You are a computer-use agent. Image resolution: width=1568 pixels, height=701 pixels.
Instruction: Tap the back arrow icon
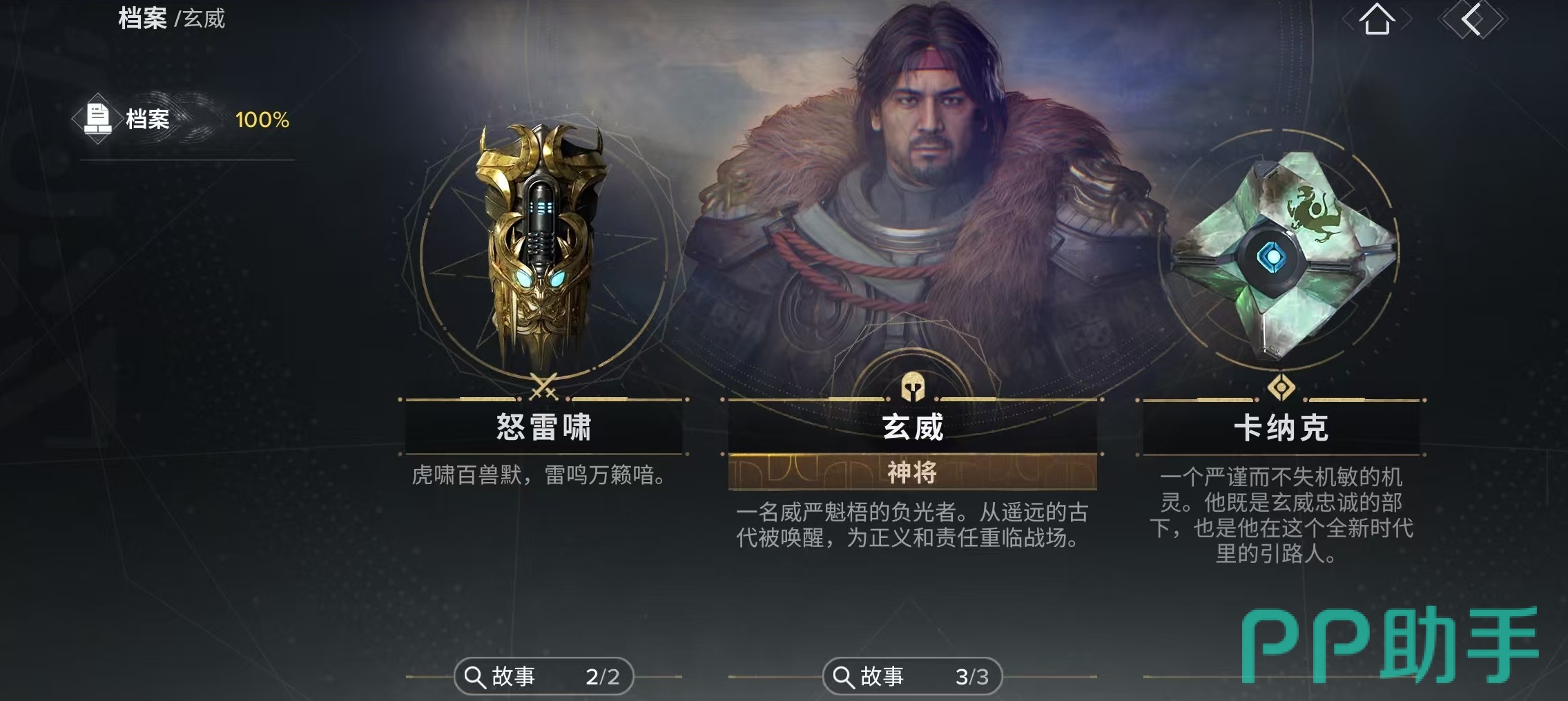(1471, 19)
